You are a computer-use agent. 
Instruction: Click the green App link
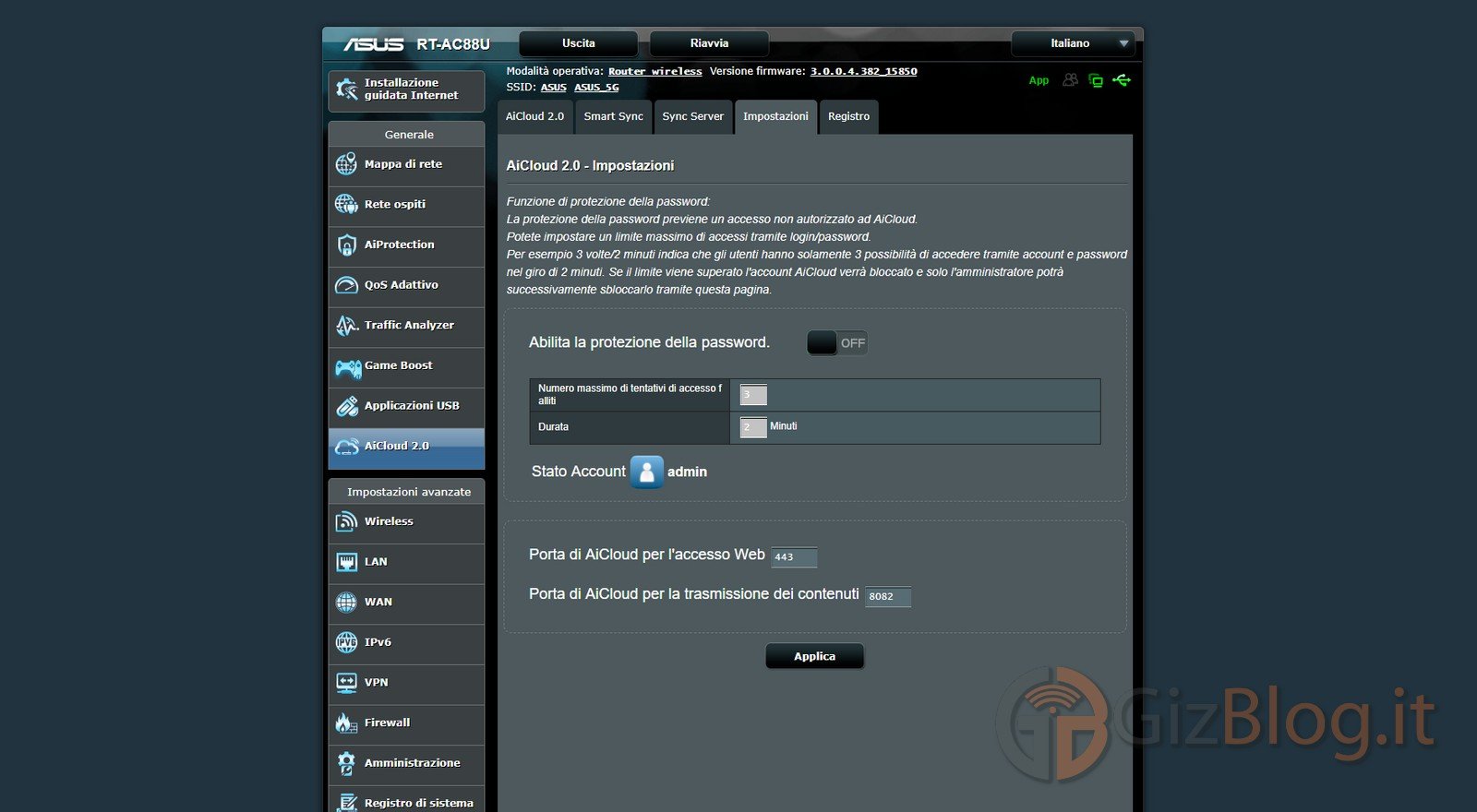coord(1039,80)
